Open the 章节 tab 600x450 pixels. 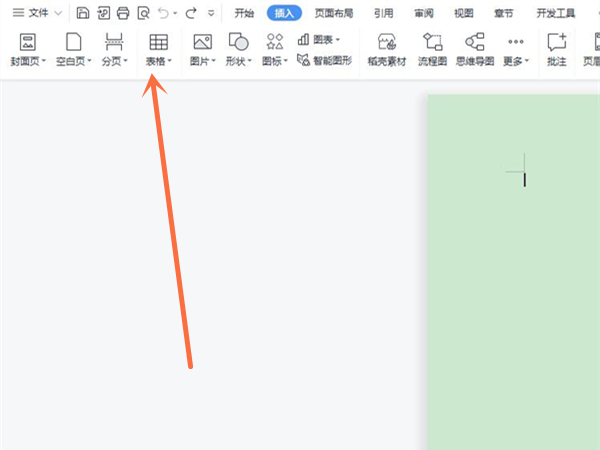coord(504,13)
